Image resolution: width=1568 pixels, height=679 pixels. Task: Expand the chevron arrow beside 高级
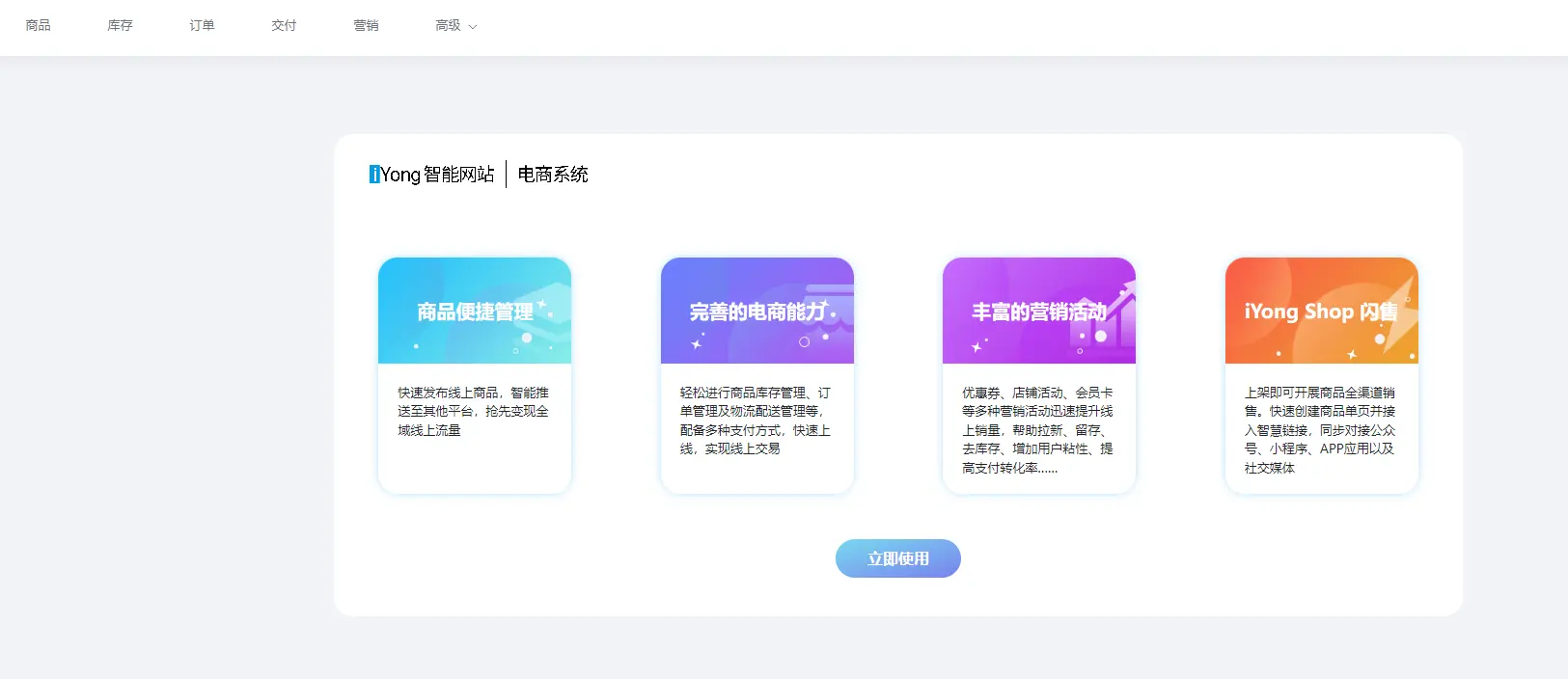[x=473, y=27]
